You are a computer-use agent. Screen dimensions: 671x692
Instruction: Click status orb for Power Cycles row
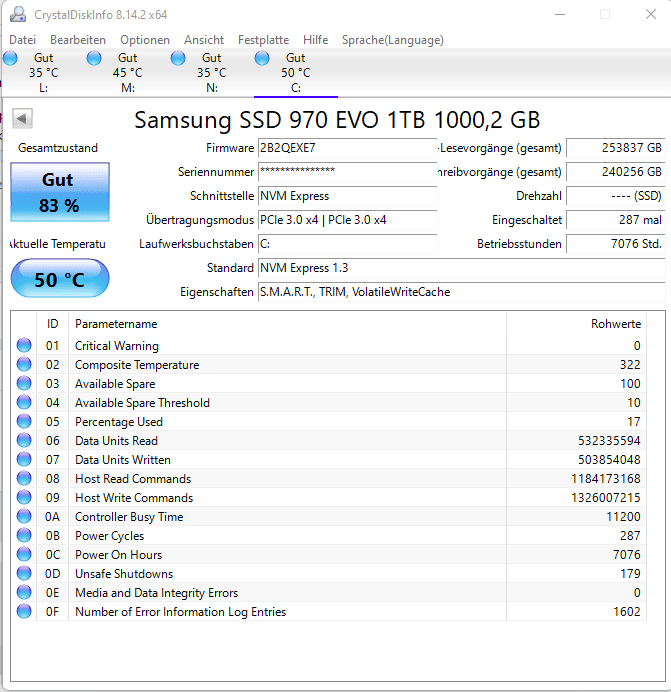click(24, 535)
